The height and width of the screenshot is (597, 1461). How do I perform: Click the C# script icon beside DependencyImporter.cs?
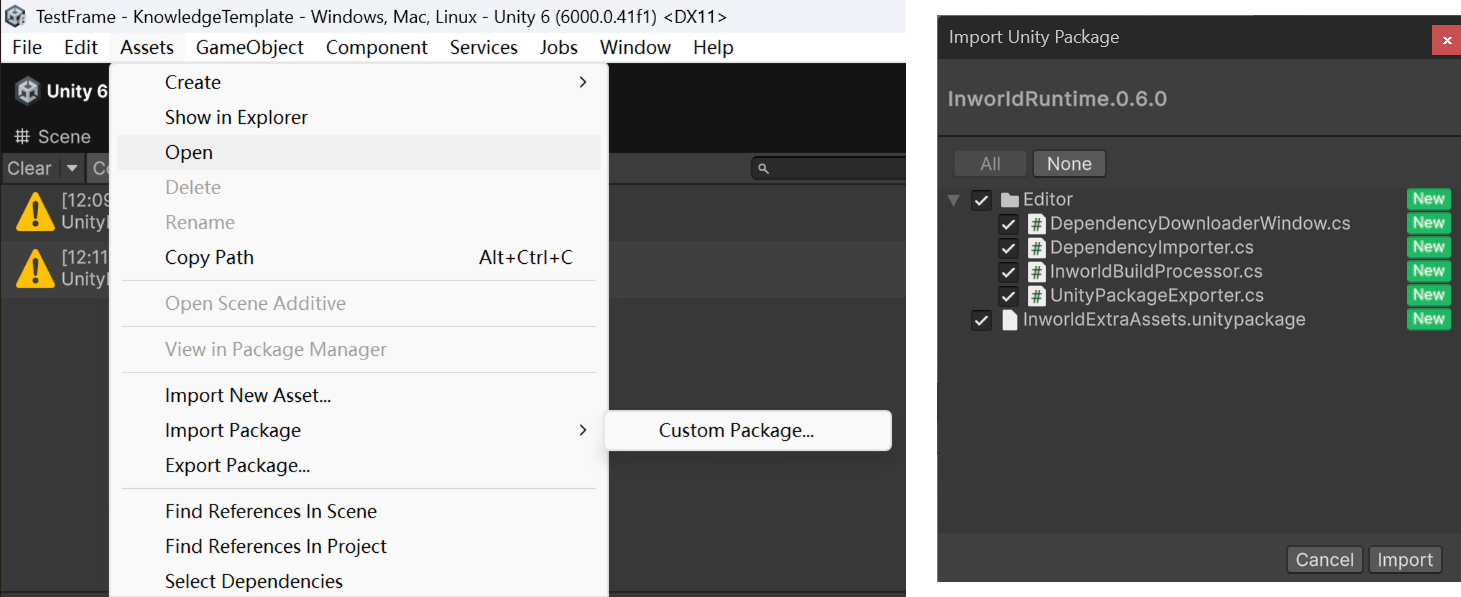click(1036, 247)
